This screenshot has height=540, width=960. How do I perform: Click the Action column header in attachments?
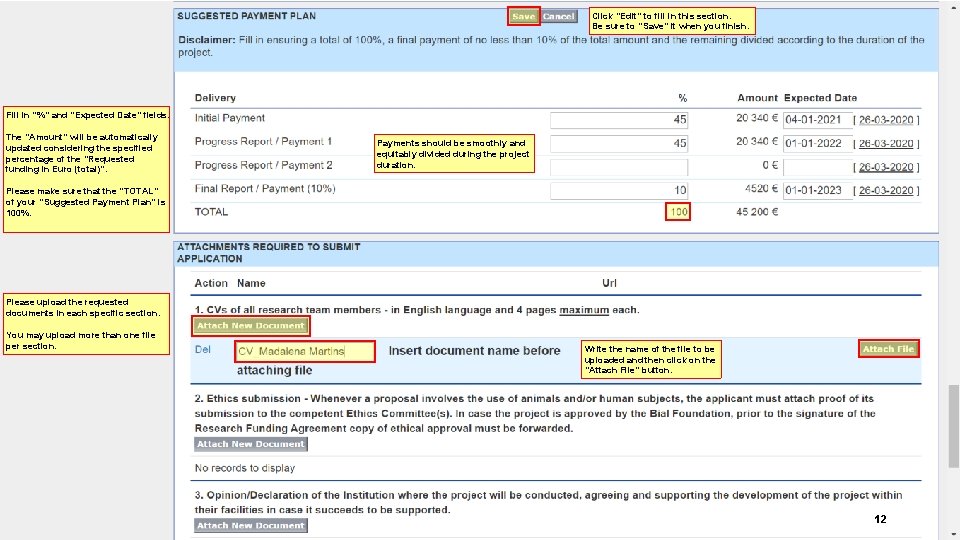click(211, 283)
